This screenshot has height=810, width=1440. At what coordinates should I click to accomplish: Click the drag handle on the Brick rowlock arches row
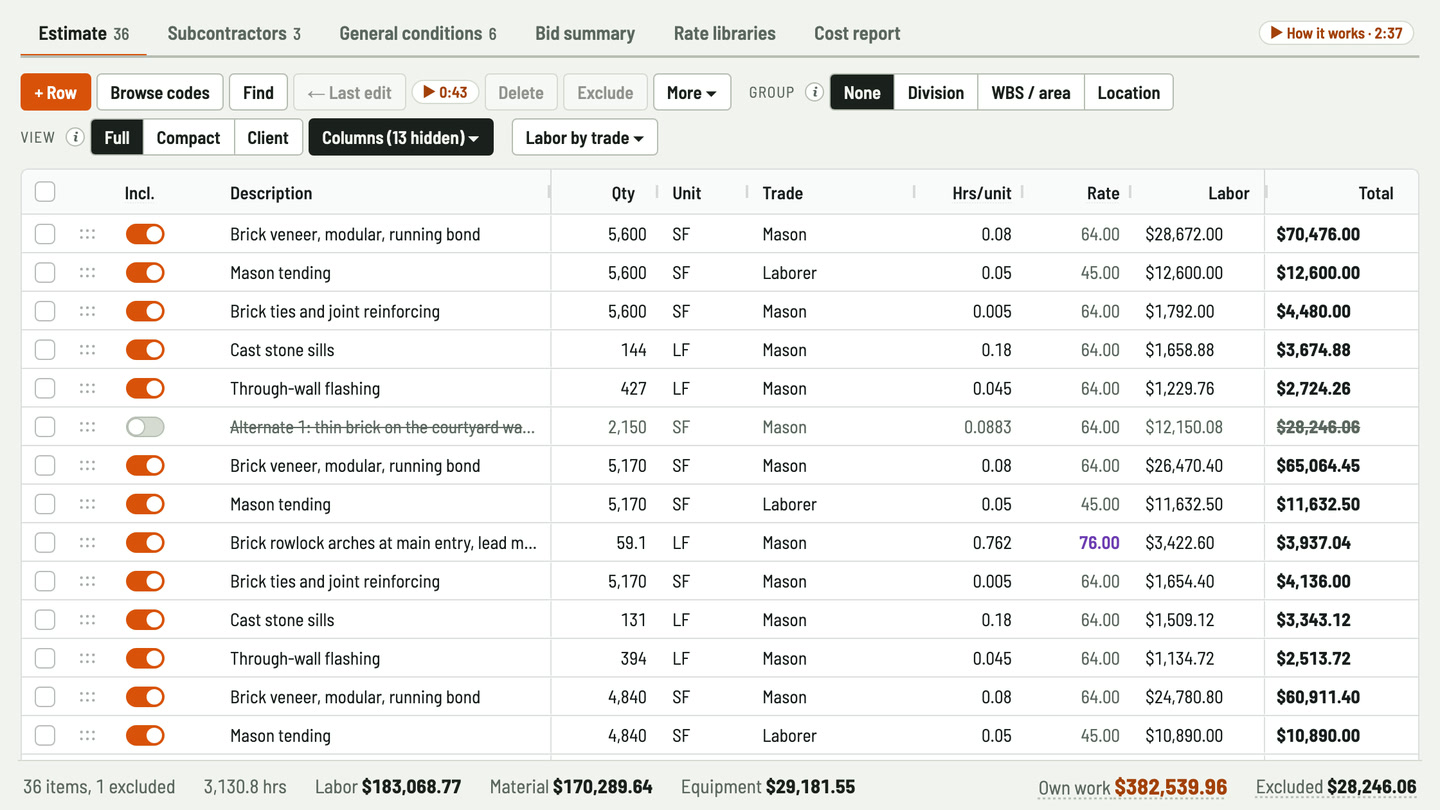(87, 543)
